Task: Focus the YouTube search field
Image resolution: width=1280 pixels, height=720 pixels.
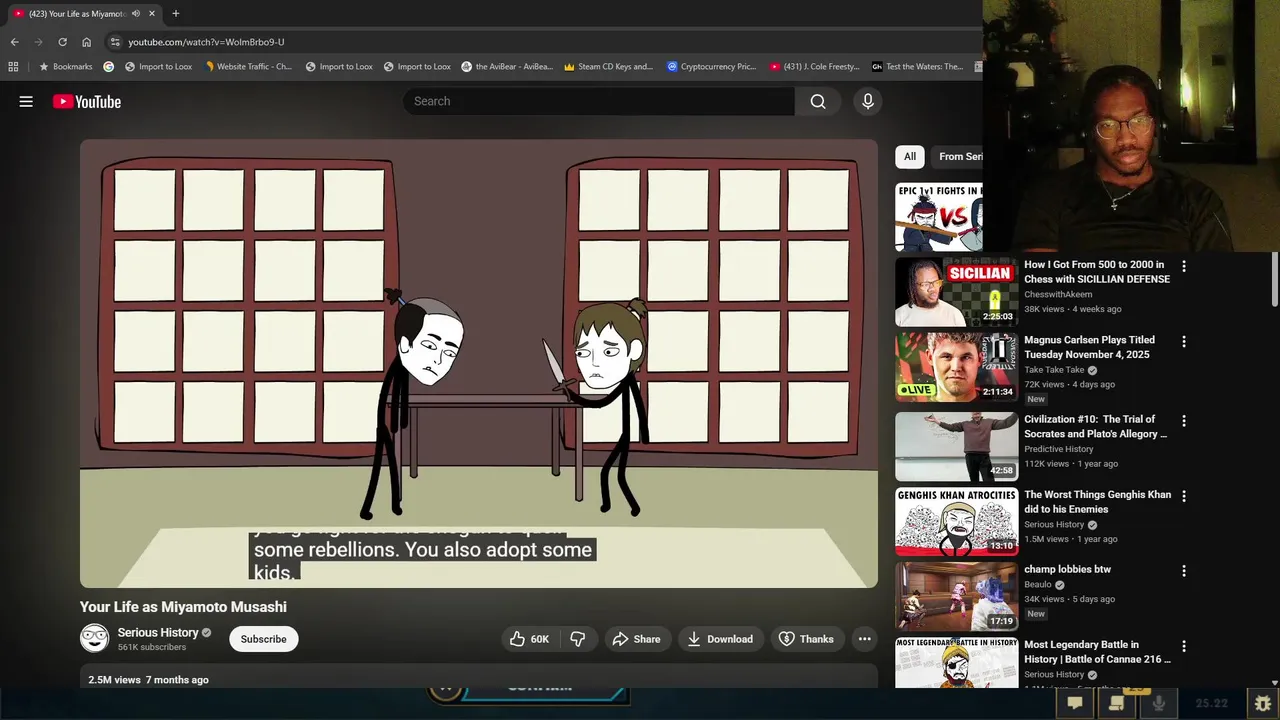Action: (x=599, y=101)
